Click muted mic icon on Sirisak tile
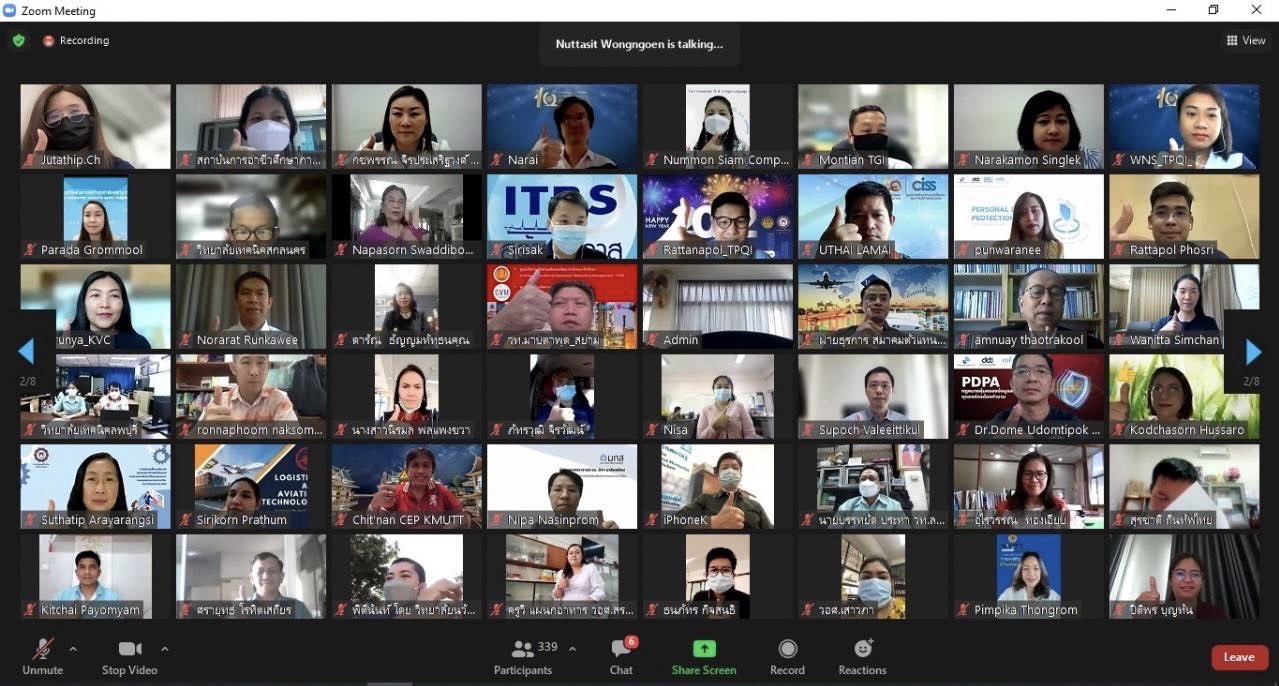Viewport: 1279px width, 686px height. coord(497,250)
